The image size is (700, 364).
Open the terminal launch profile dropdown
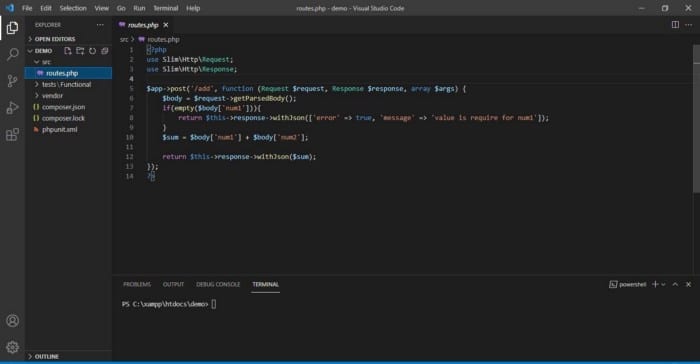coord(663,285)
